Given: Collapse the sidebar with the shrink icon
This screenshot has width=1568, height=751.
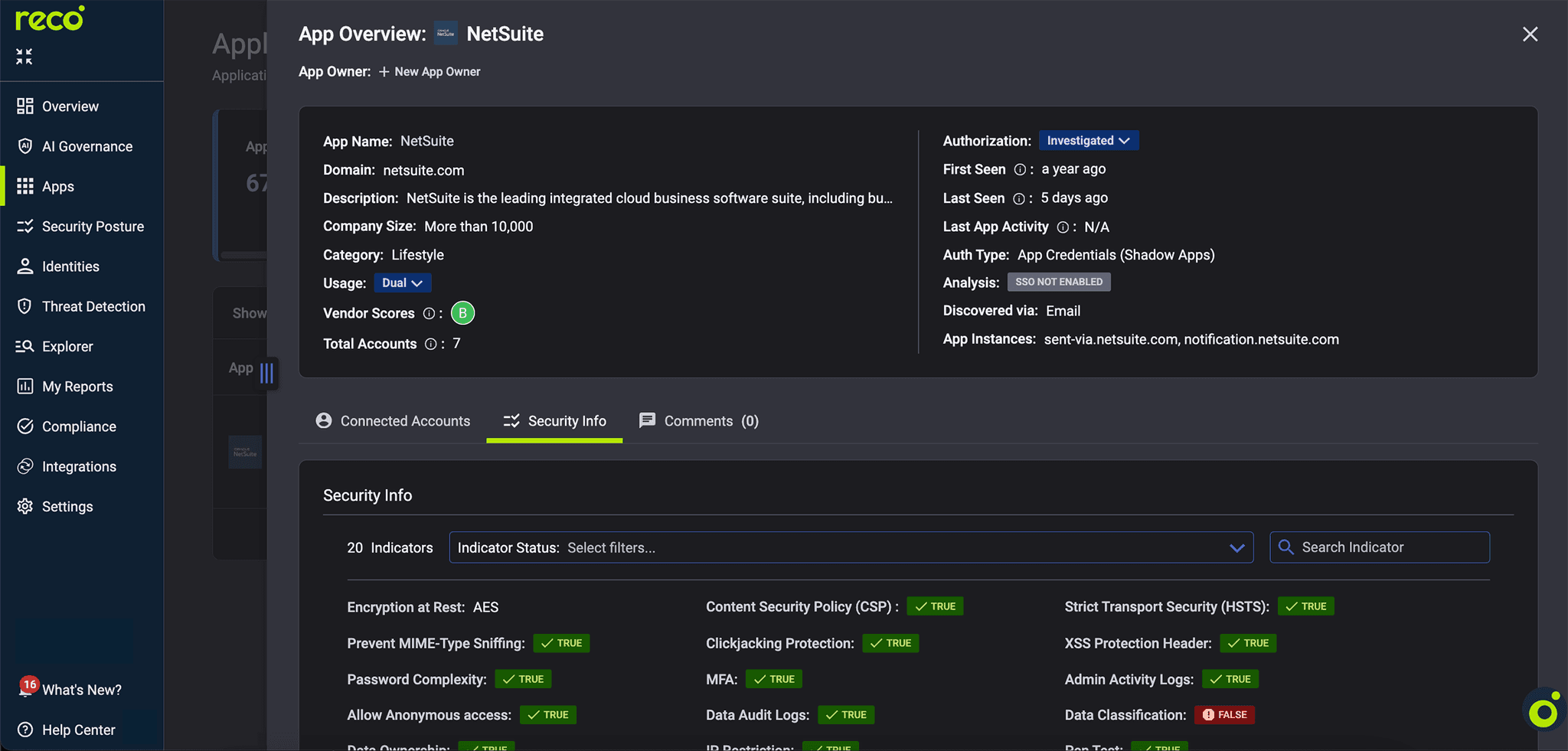Looking at the screenshot, I should coord(24,57).
